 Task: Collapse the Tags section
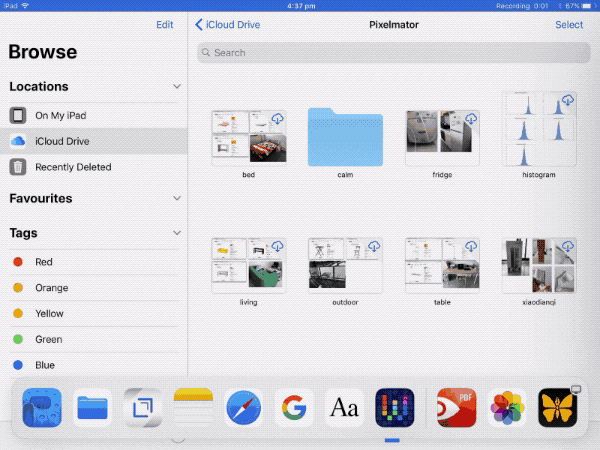tap(177, 233)
